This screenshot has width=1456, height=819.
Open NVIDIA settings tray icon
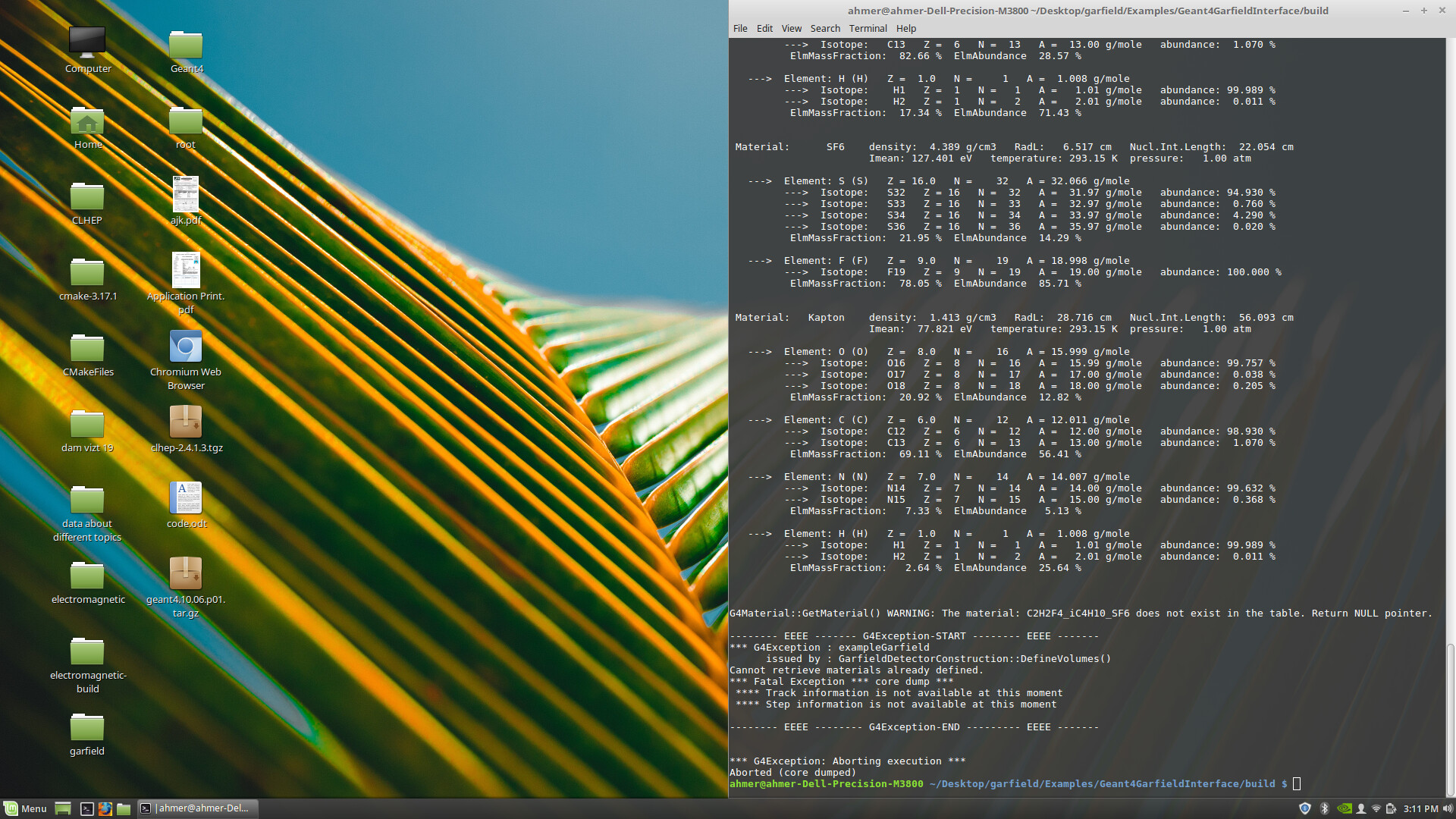(1344, 808)
